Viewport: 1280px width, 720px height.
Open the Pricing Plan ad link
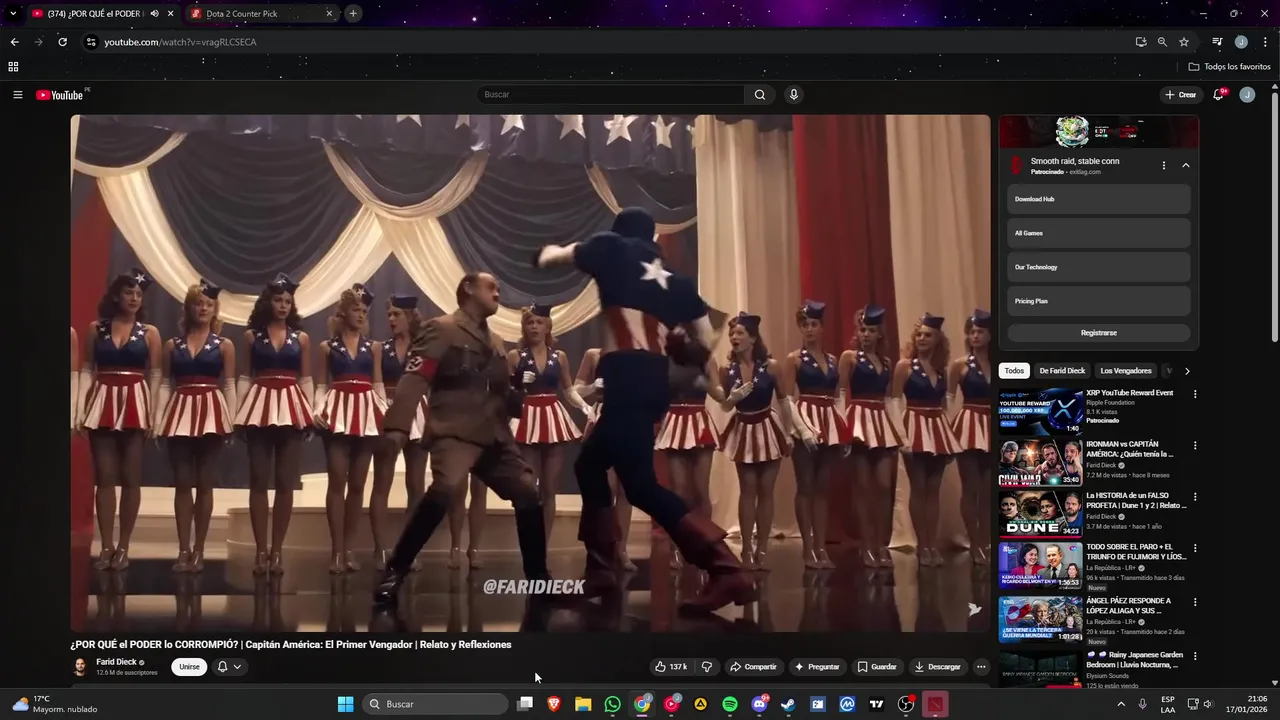point(1099,301)
